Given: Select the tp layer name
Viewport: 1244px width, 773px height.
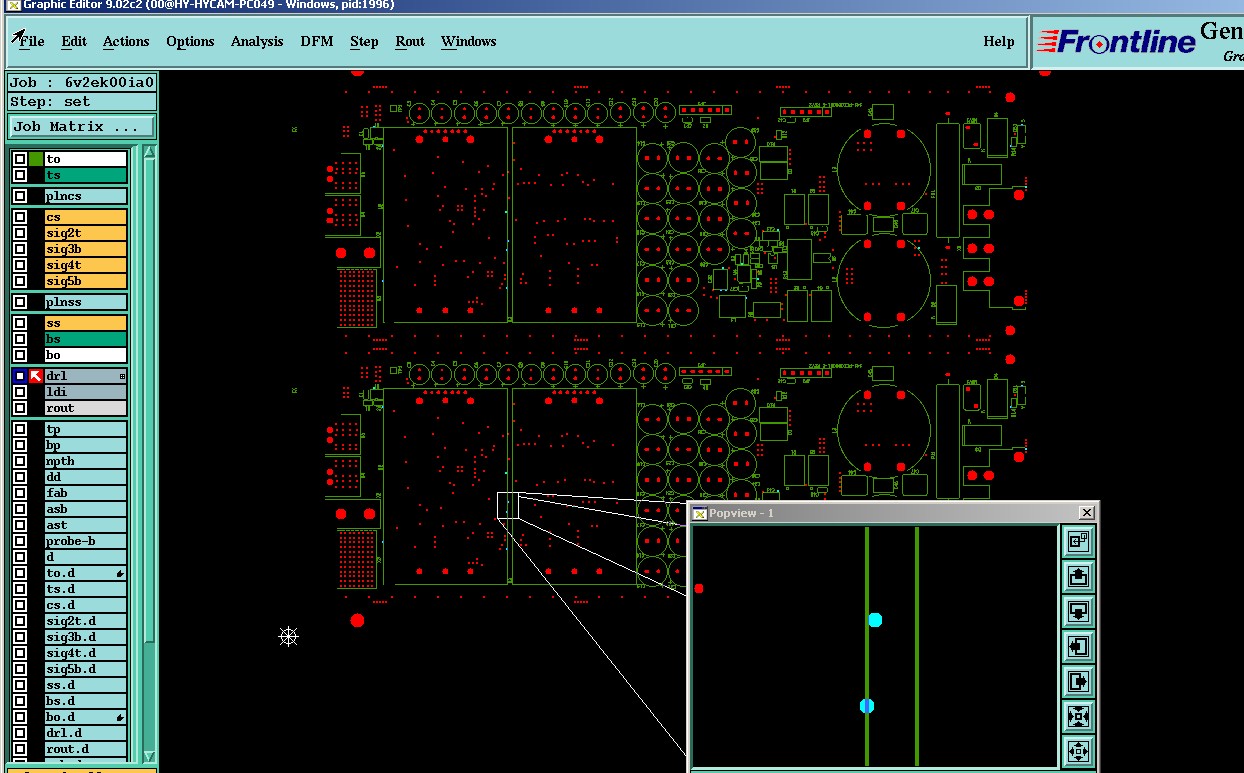Looking at the screenshot, I should click(x=86, y=429).
